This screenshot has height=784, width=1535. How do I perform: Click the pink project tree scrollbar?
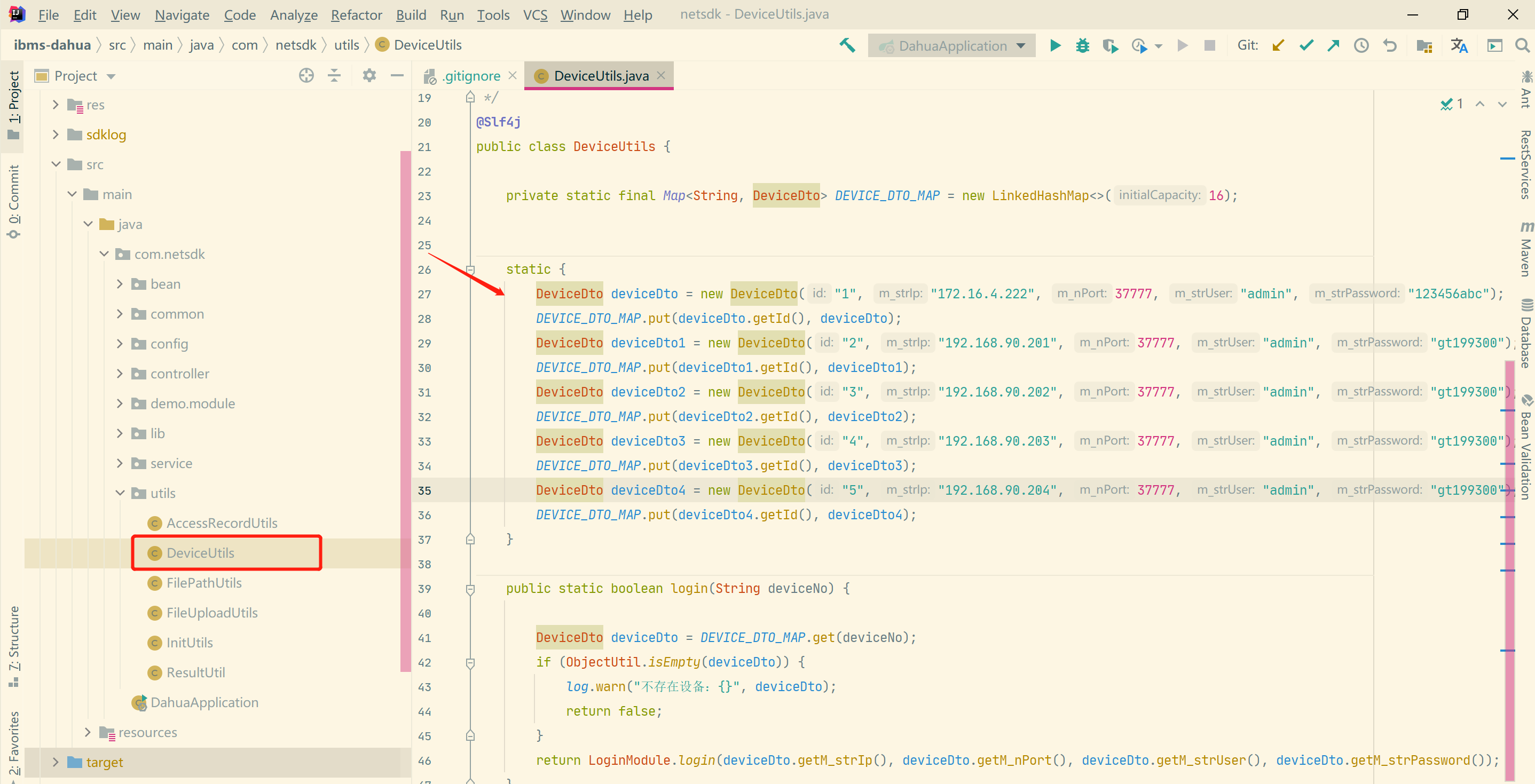(x=405, y=411)
